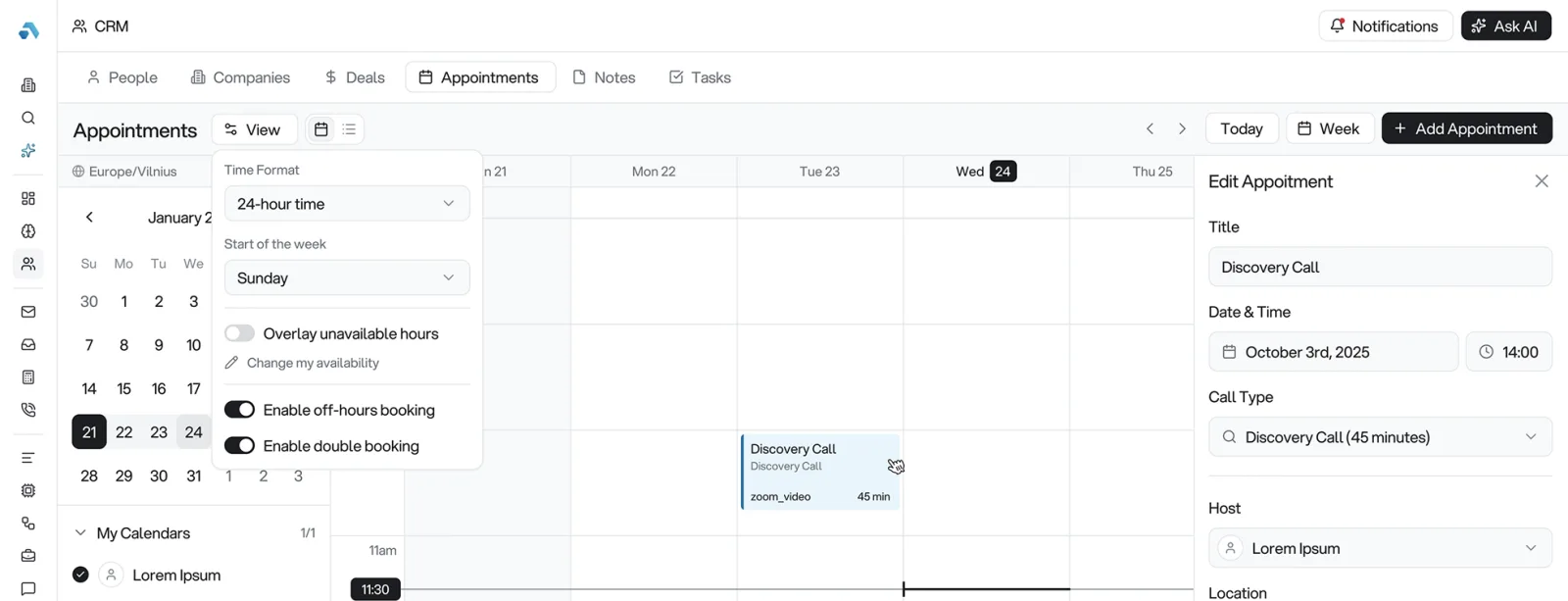Uncheck the Lorem Ipsum calendar
This screenshot has height=601, width=1568.
(79, 574)
